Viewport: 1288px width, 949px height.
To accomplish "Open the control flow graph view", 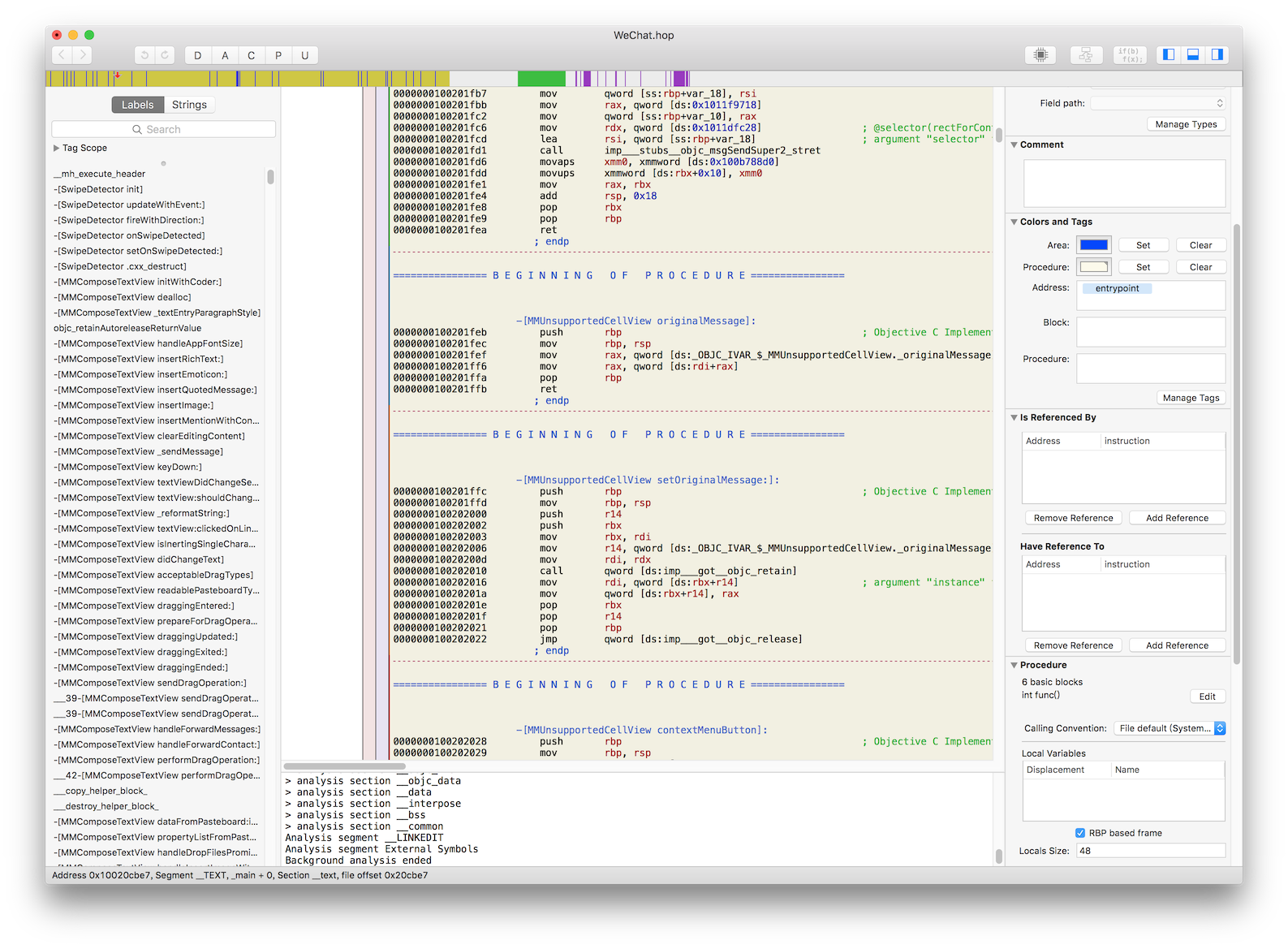I will (1085, 55).
